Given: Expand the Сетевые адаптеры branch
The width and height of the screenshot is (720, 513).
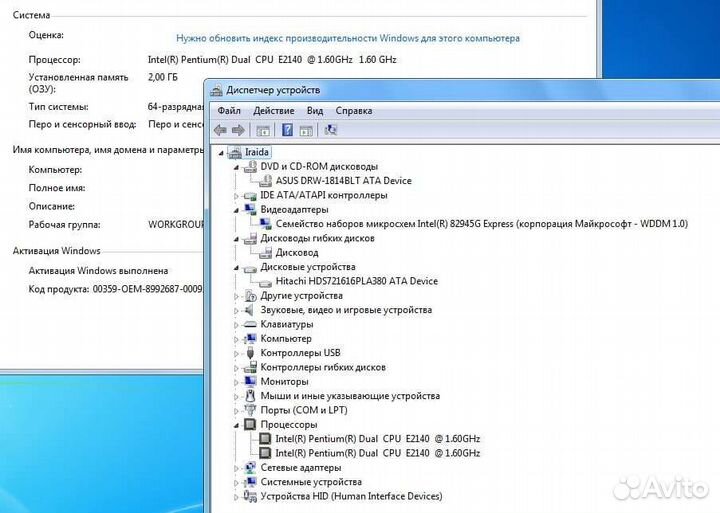Looking at the screenshot, I should 236,468.
